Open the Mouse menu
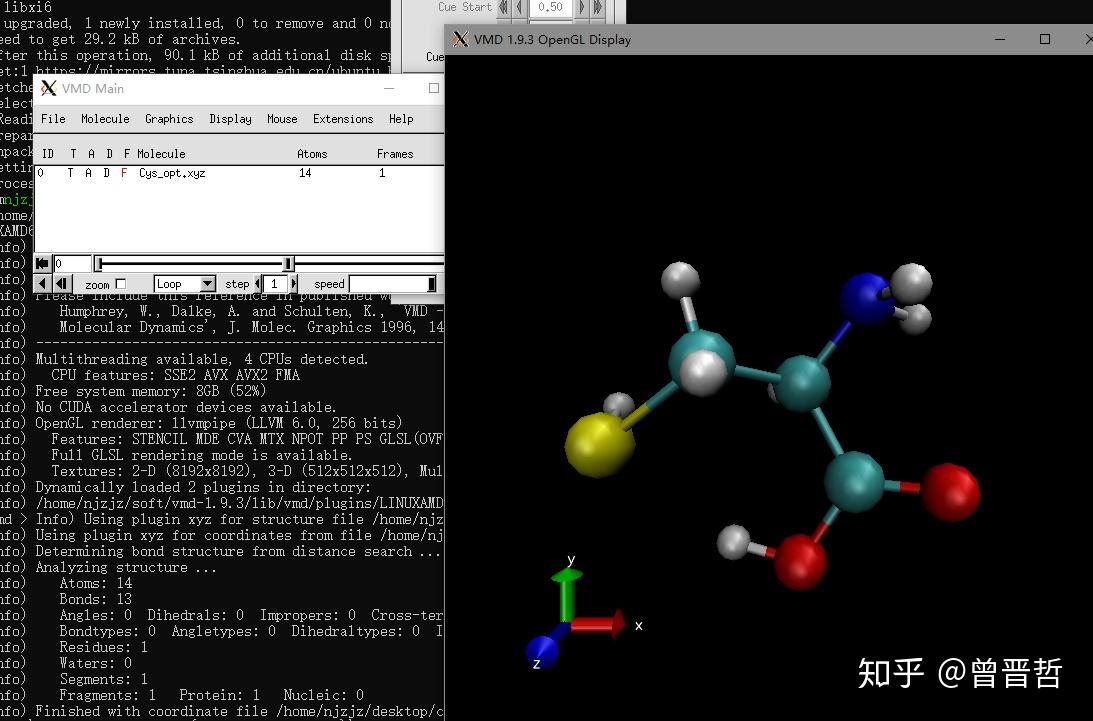Image resolution: width=1093 pixels, height=721 pixels. pyautogui.click(x=282, y=119)
